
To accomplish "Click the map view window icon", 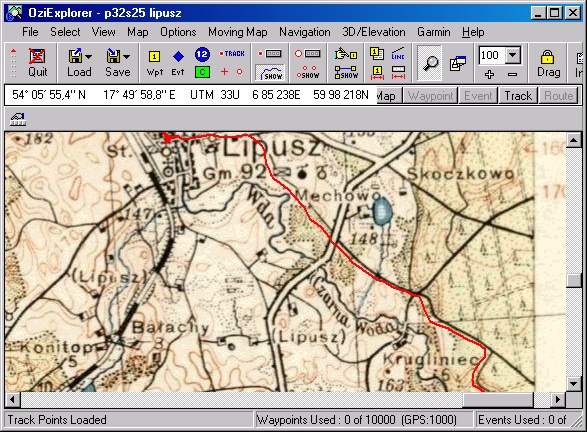I will 458,63.
